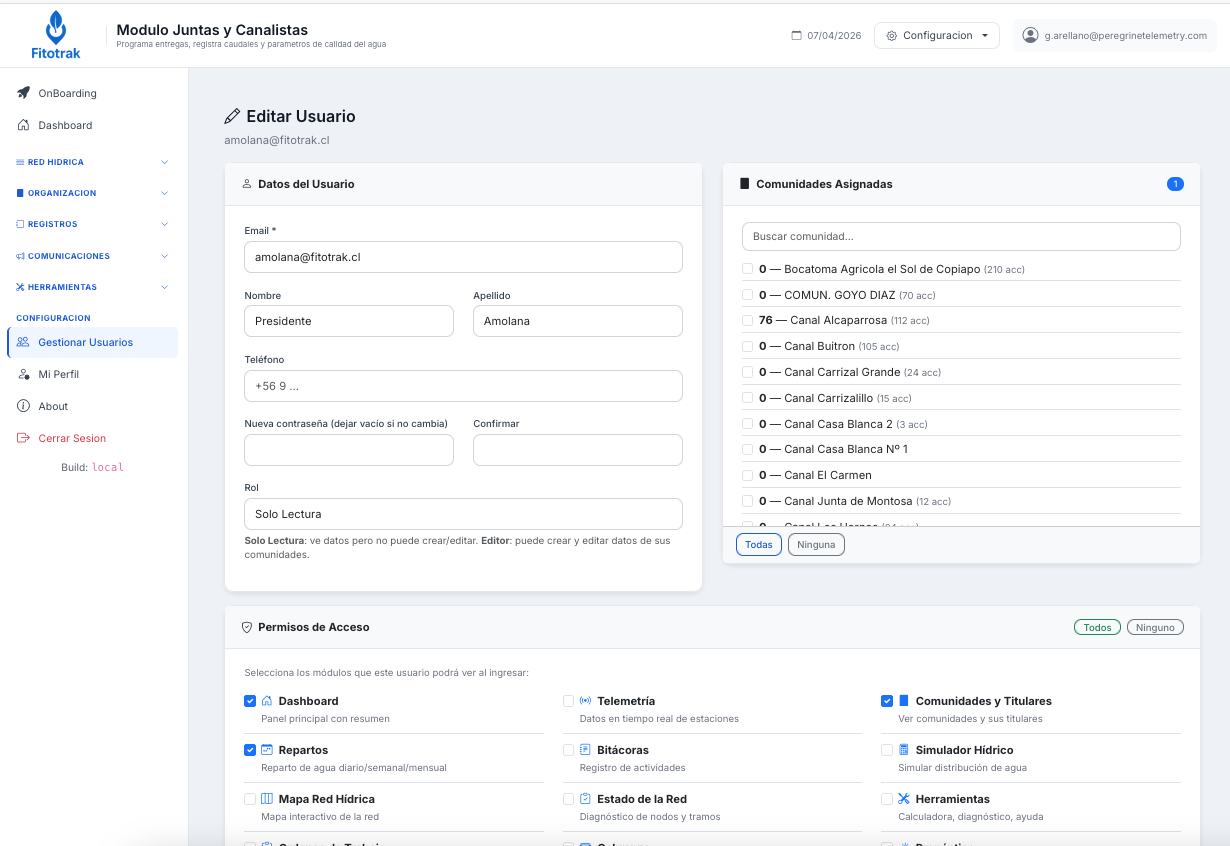Click the Teléfono input field
The width and height of the screenshot is (1230, 846).
[463, 386]
